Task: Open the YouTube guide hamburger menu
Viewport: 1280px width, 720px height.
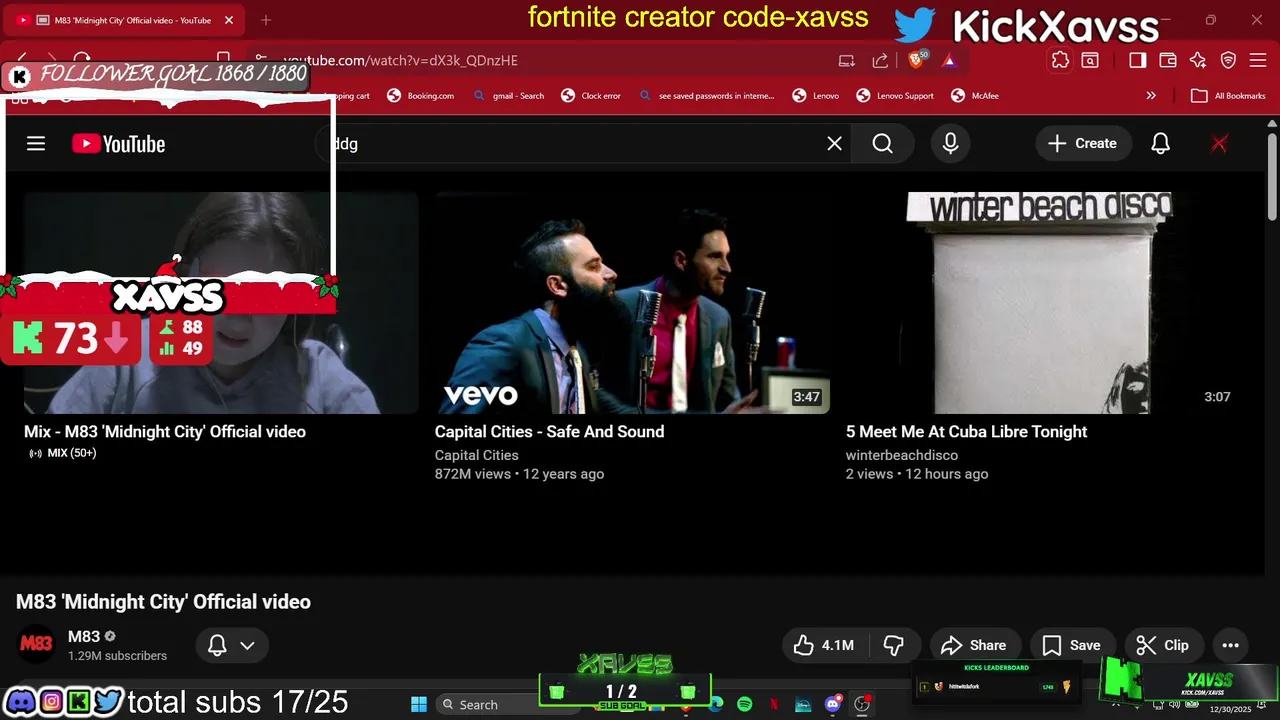Action: (36, 144)
